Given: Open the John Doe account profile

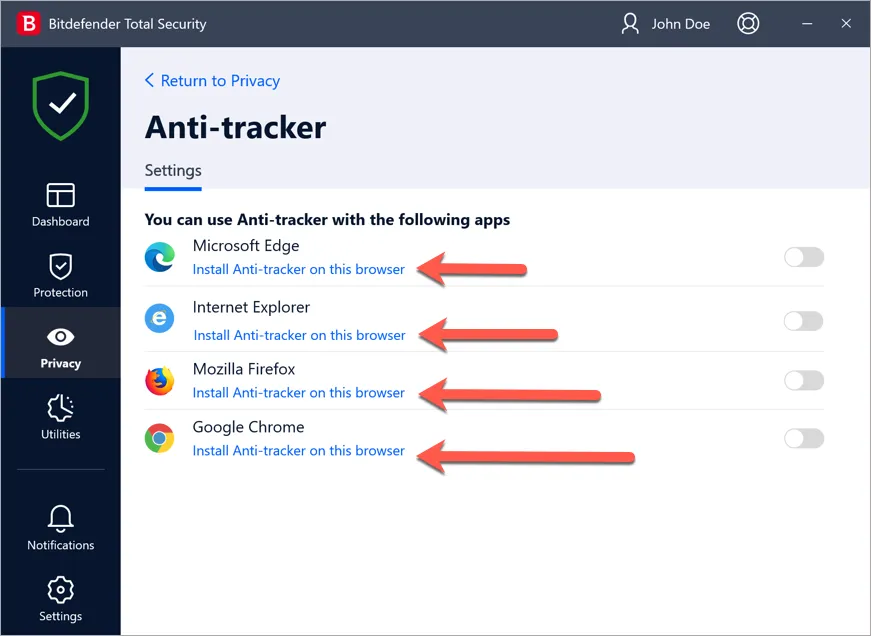Looking at the screenshot, I should coord(666,23).
